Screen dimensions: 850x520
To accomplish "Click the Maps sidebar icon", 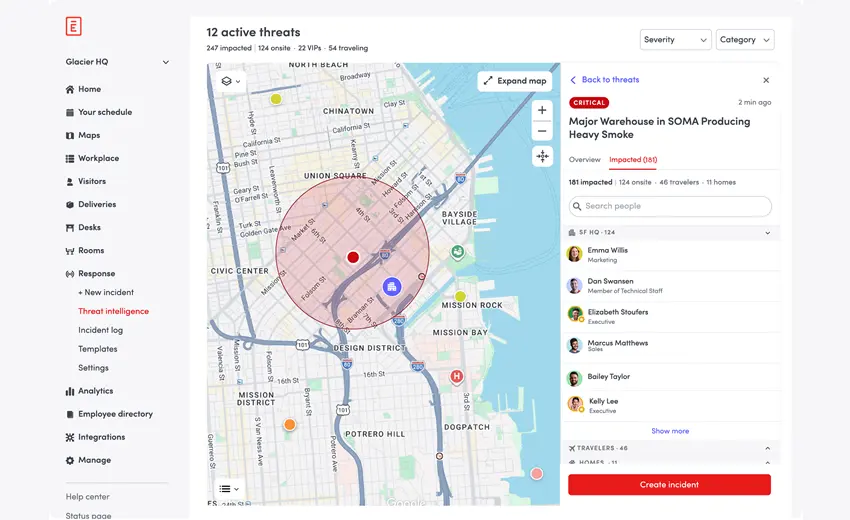I will [x=69, y=136].
